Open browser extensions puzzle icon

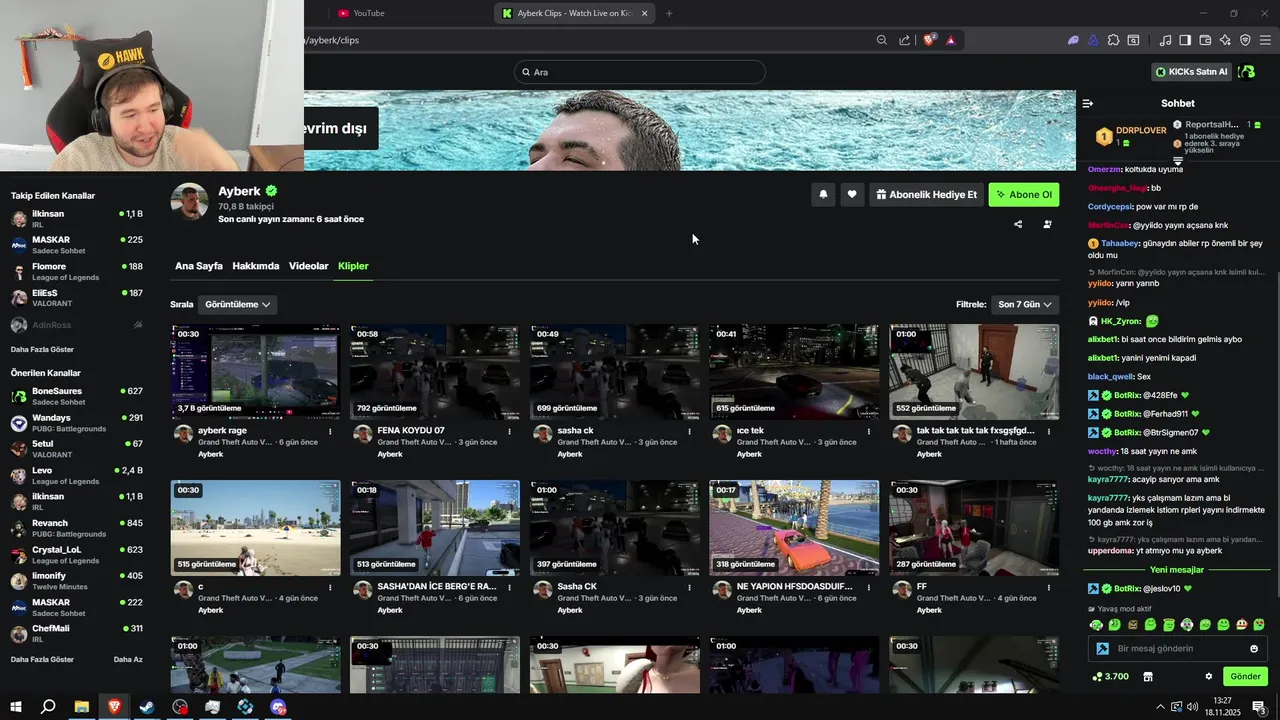click(1113, 40)
